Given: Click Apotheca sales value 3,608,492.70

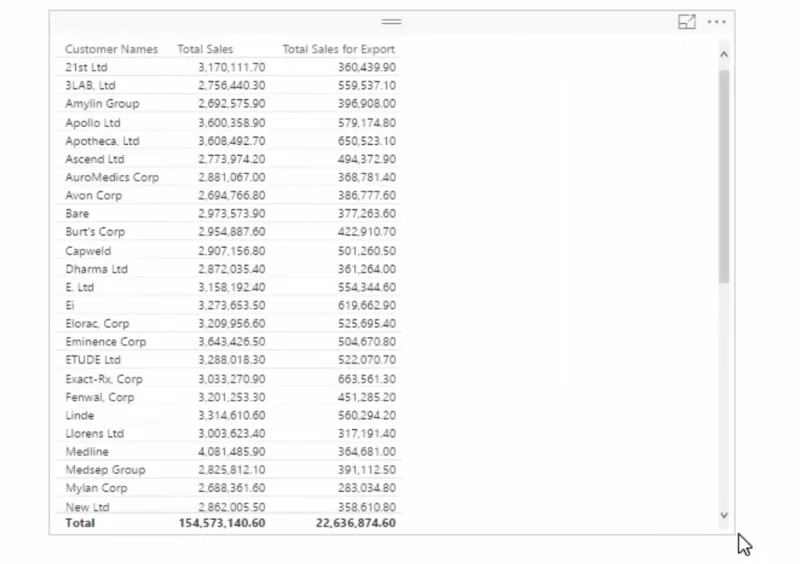Looking at the screenshot, I should [232, 141].
